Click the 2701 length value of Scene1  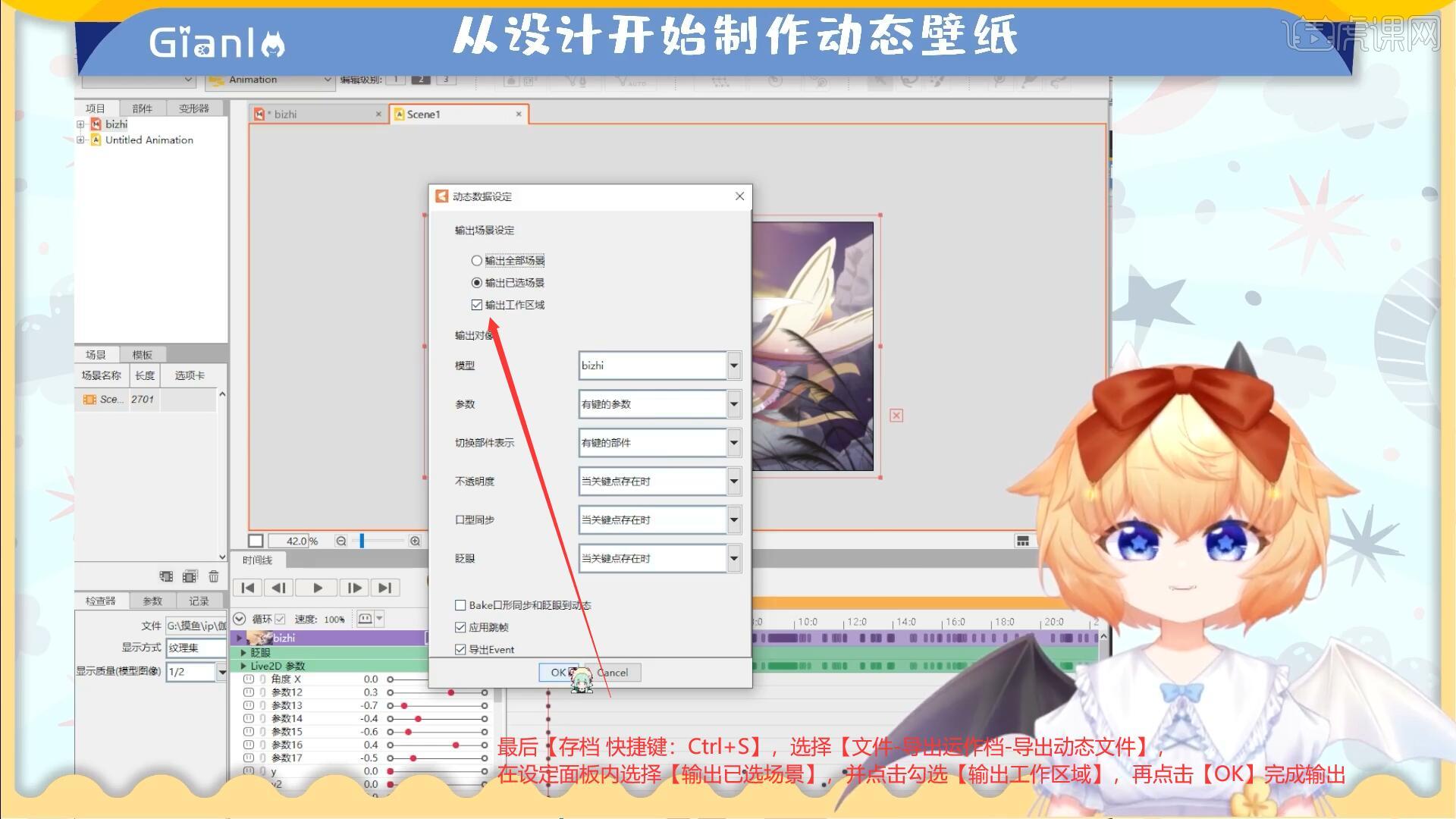pos(141,400)
